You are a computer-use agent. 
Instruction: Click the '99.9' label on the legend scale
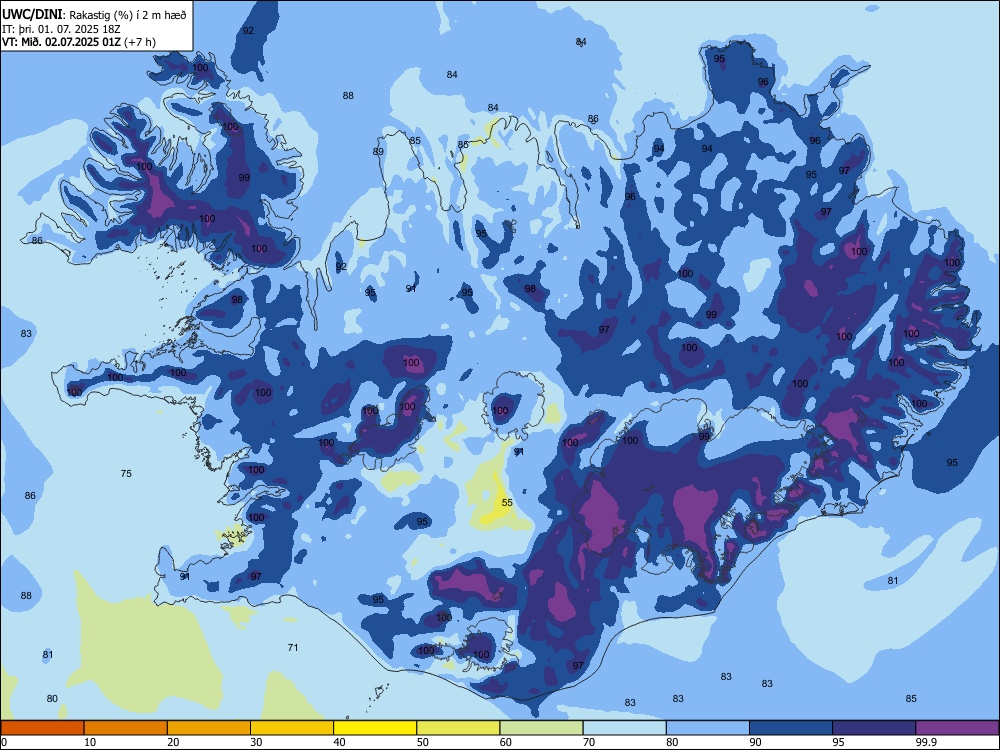tap(926, 742)
